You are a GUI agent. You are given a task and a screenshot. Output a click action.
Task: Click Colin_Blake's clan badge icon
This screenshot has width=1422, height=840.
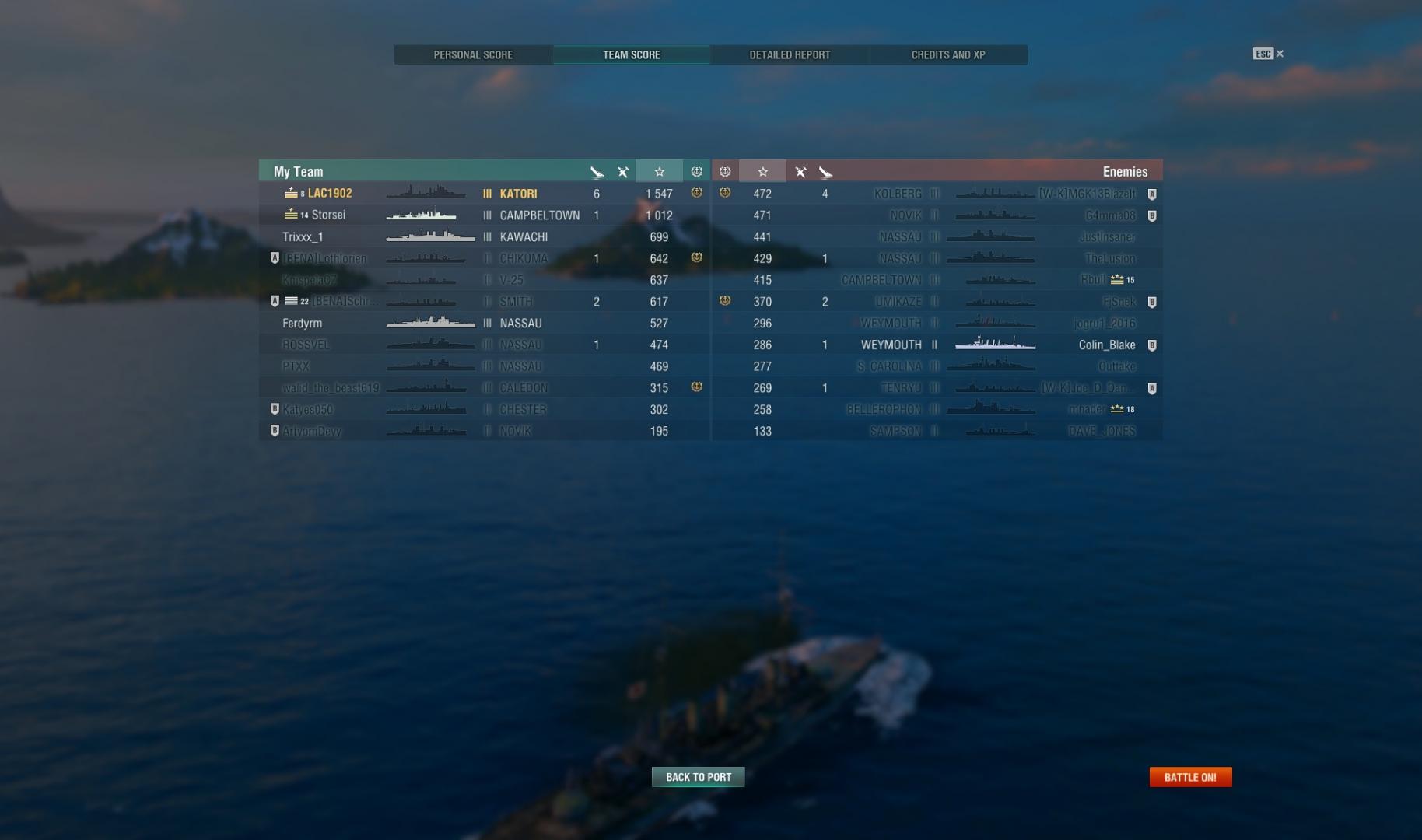[x=1152, y=345]
